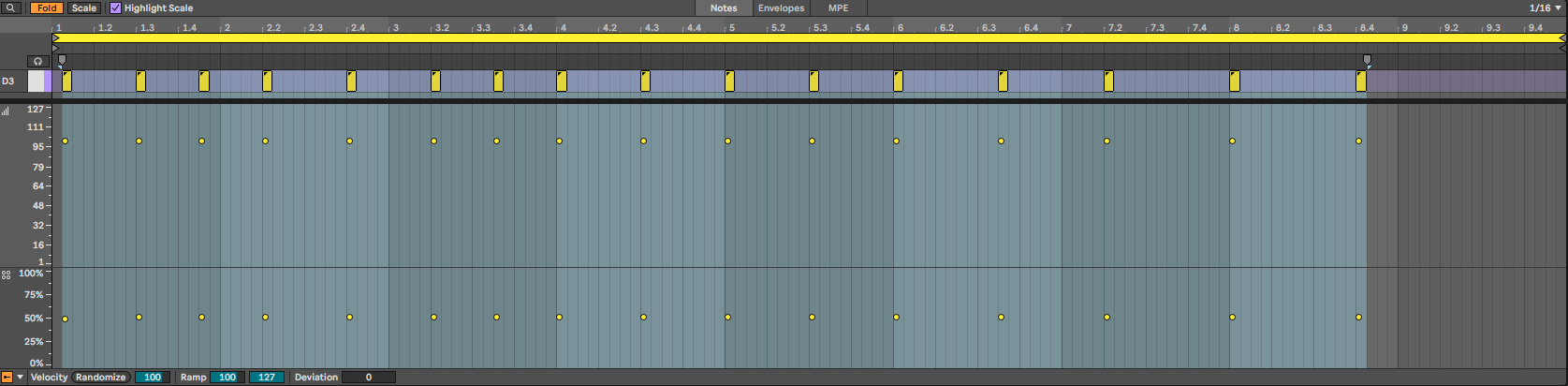Image resolution: width=1568 pixels, height=386 pixels.
Task: Open the MPE tab
Action: pos(839,7)
